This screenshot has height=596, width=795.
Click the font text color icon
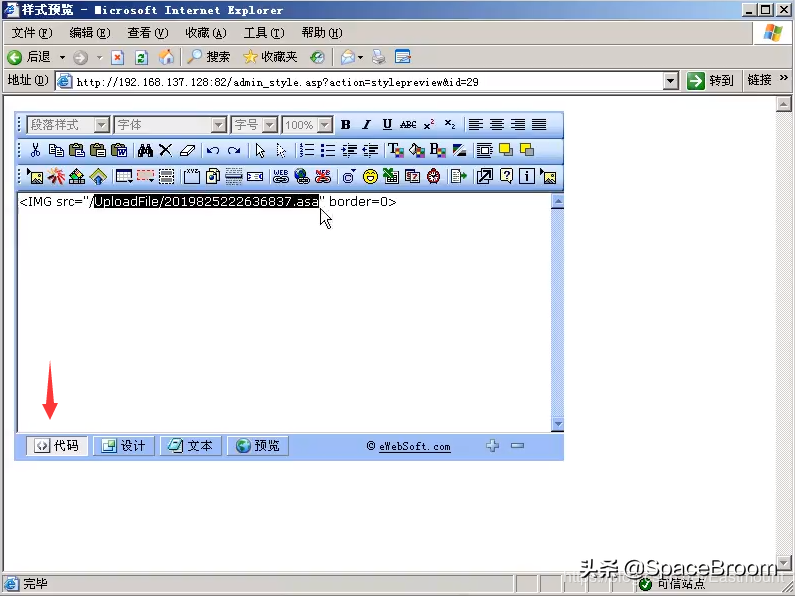pos(395,151)
